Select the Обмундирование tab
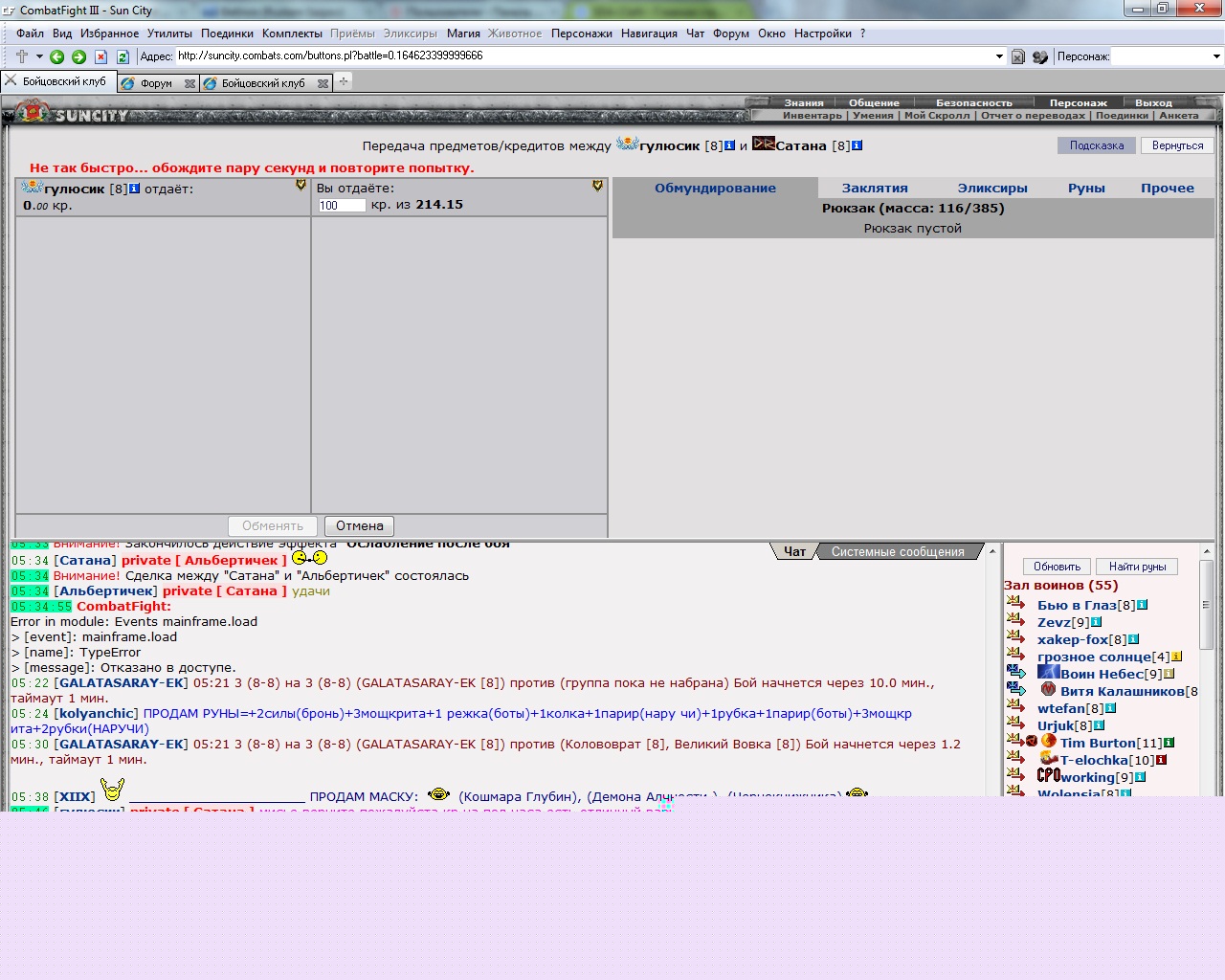1225x980 pixels. click(715, 188)
